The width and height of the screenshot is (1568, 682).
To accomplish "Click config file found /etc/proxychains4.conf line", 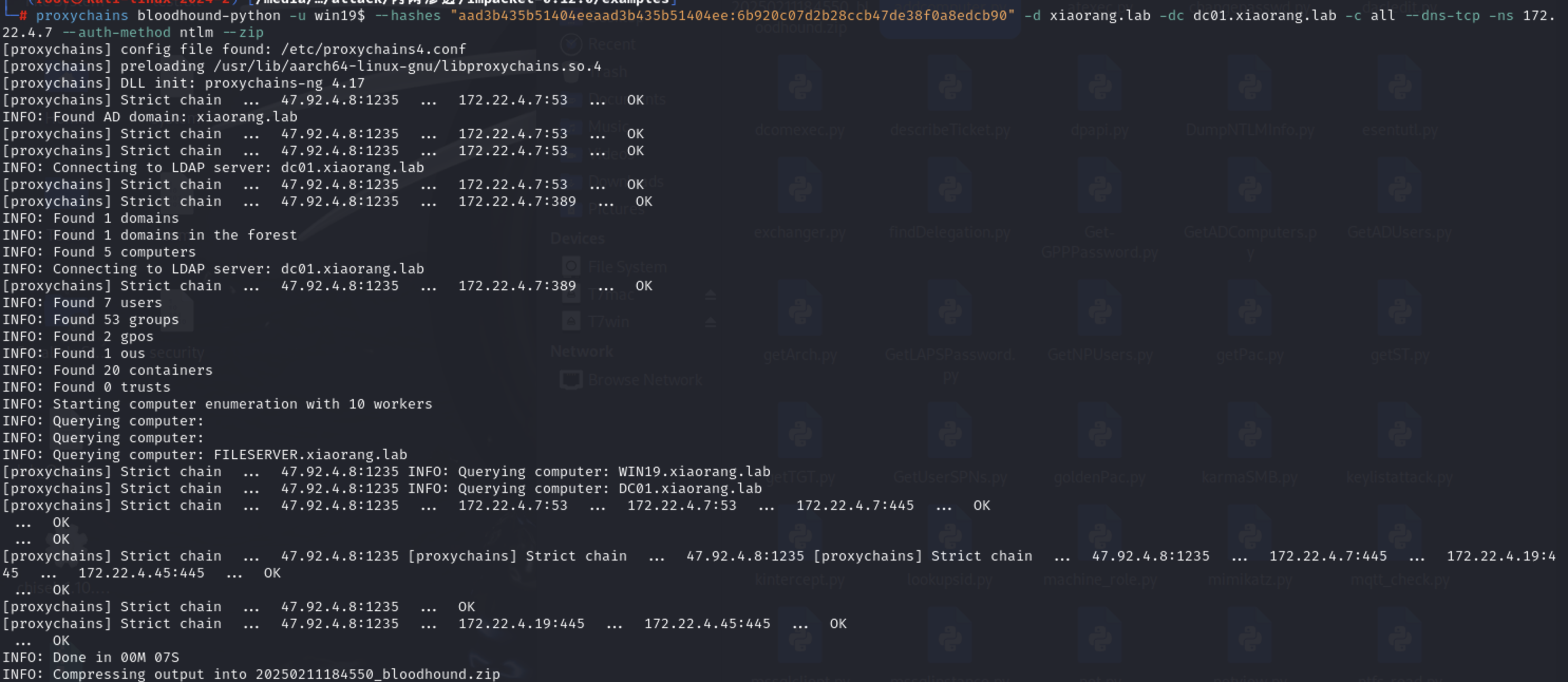I will coord(234,49).
